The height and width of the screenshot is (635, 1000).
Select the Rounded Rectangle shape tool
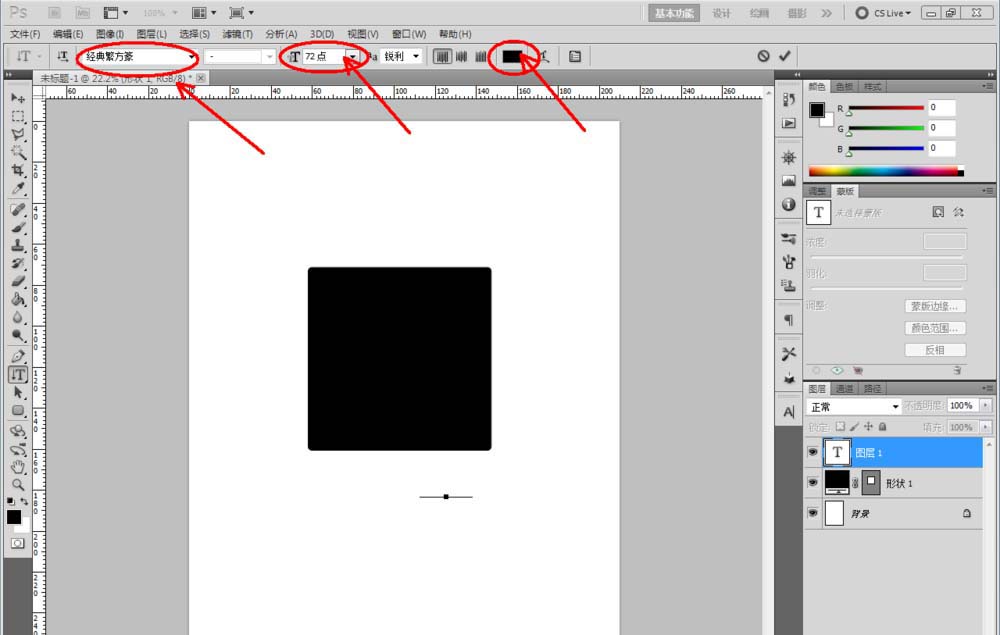[x=18, y=411]
